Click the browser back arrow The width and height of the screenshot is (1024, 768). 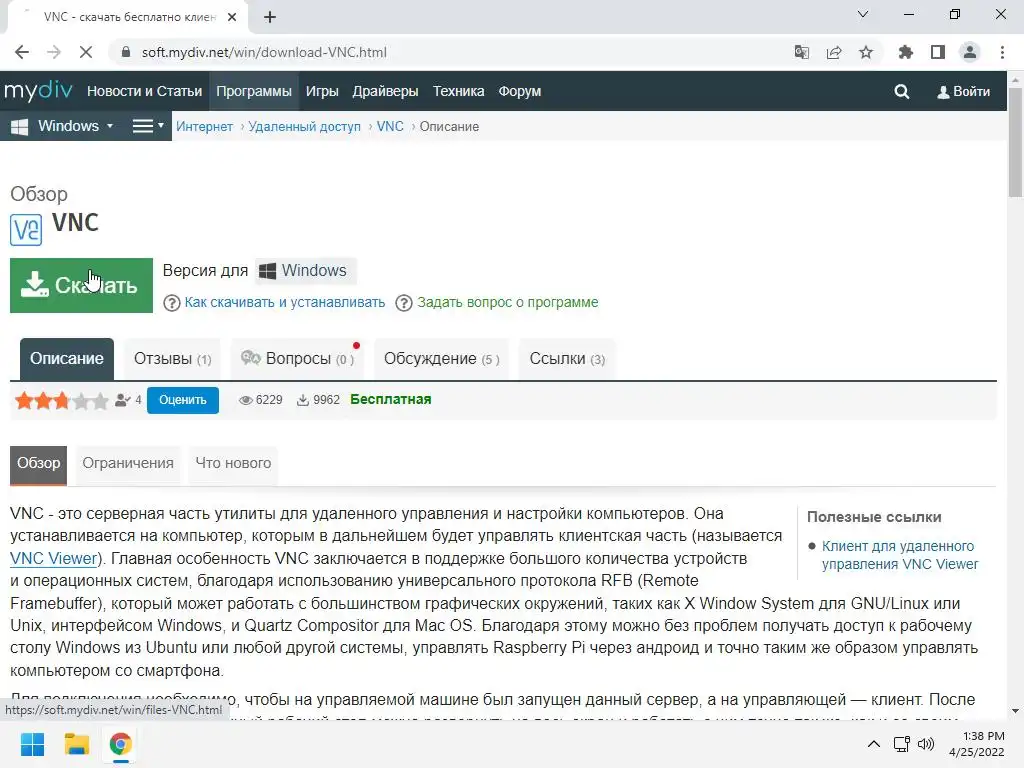22,52
